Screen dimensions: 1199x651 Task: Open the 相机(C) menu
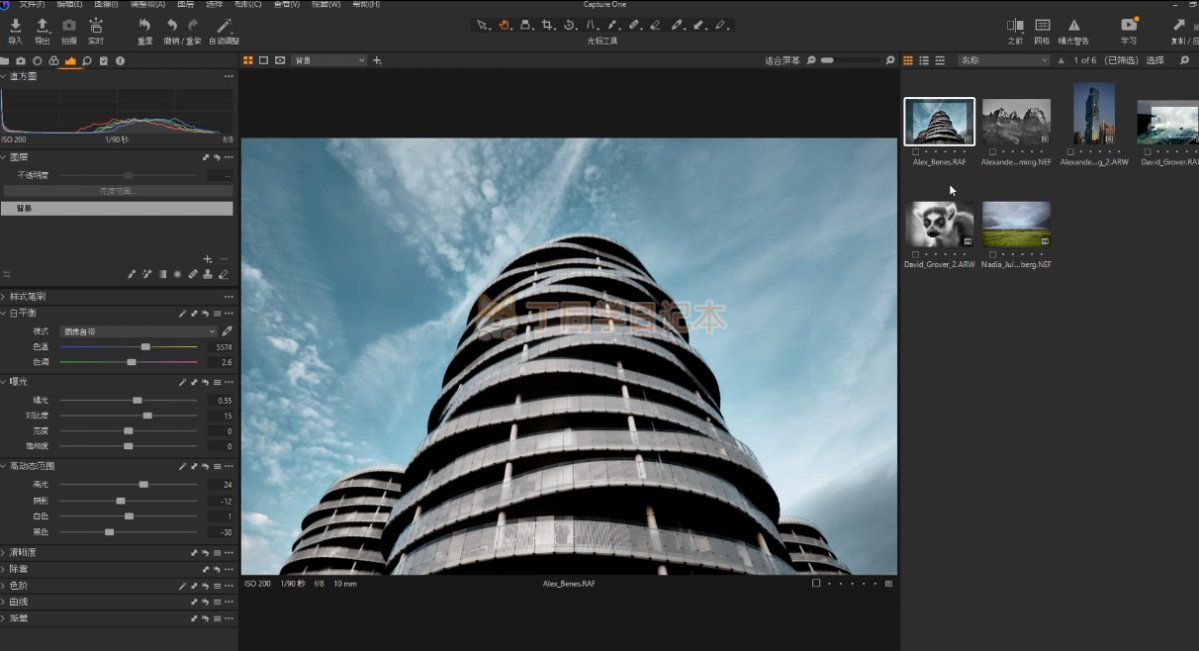[x=248, y=4]
